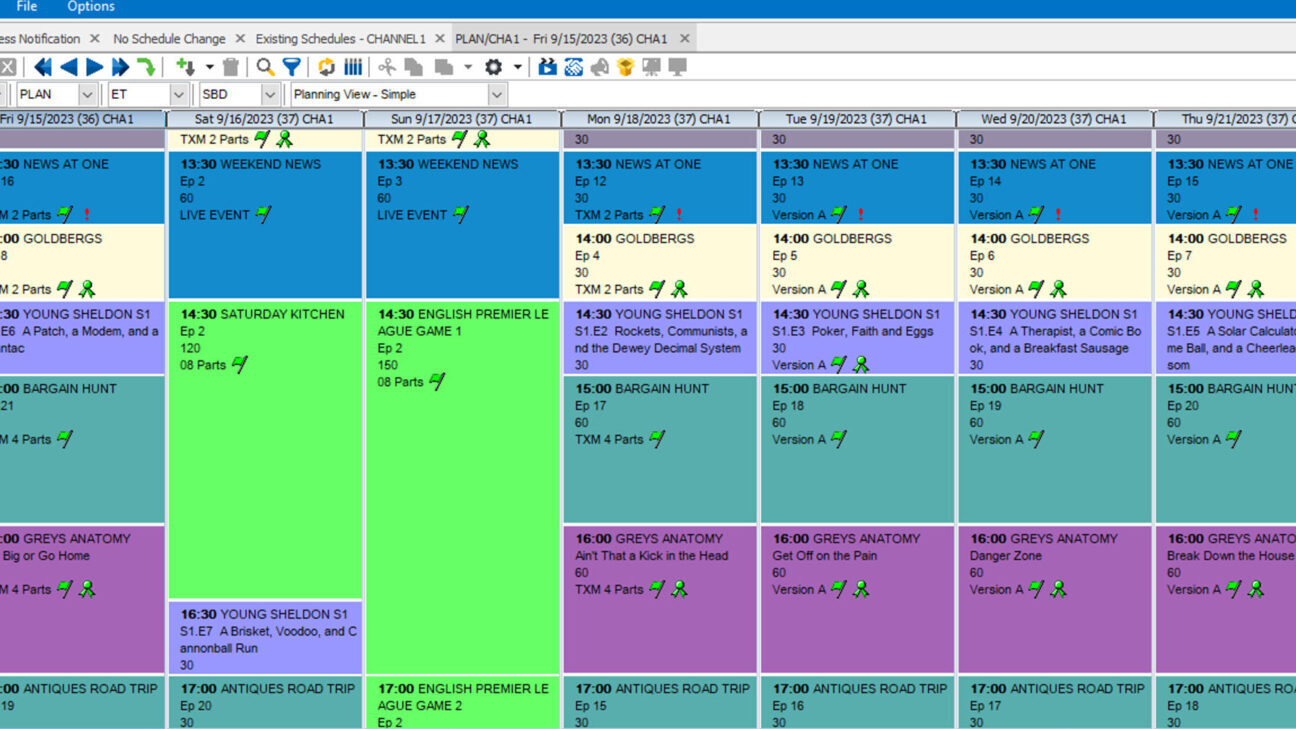Close the No Schedule Change tab
This screenshot has width=1296, height=729.
(x=240, y=39)
